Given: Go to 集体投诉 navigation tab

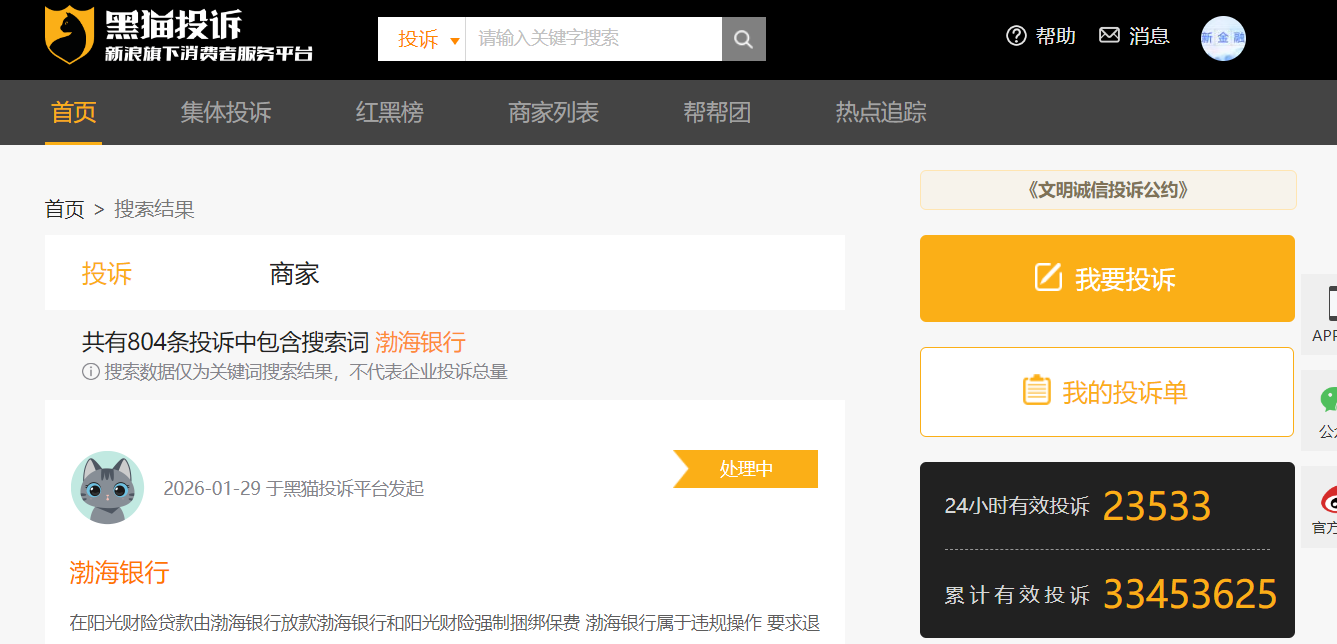Looking at the screenshot, I should (226, 112).
